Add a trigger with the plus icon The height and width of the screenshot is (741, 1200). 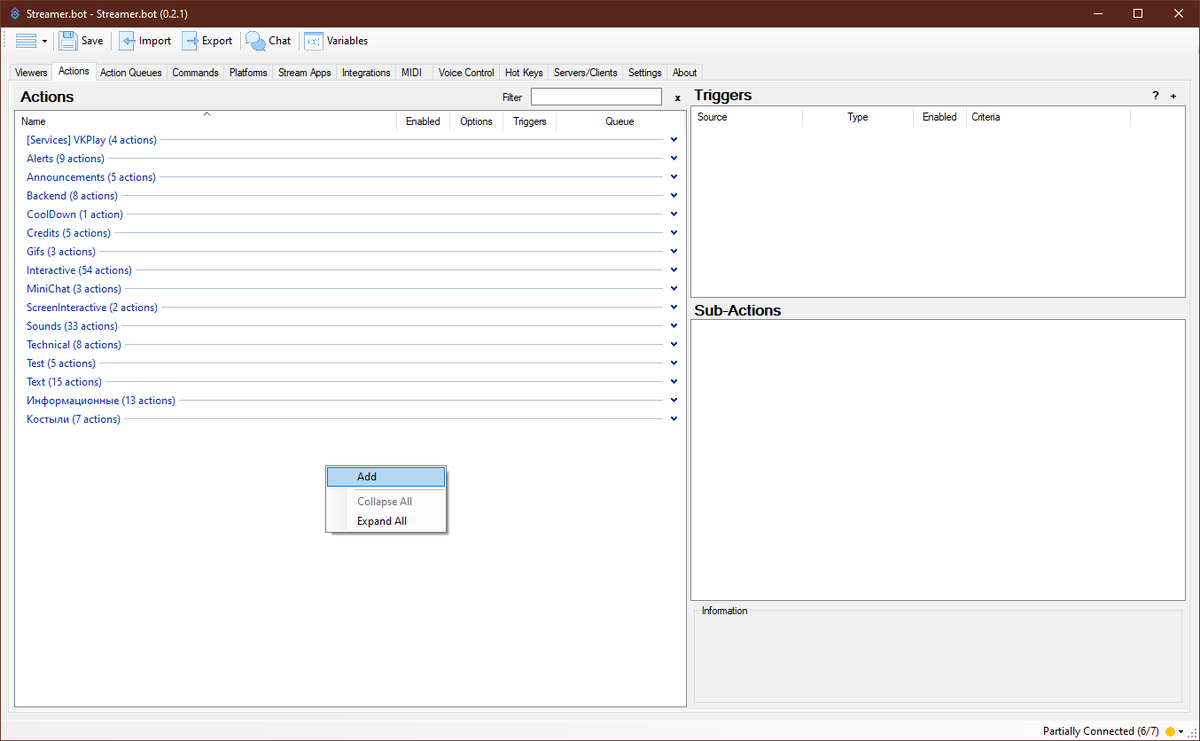coord(1173,96)
